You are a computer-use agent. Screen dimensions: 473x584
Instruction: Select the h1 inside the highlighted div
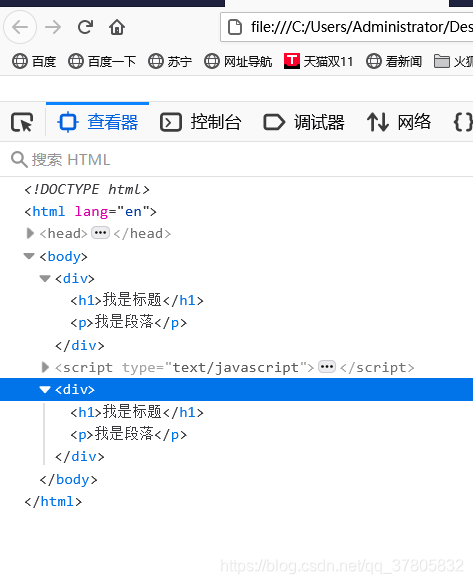tap(137, 412)
